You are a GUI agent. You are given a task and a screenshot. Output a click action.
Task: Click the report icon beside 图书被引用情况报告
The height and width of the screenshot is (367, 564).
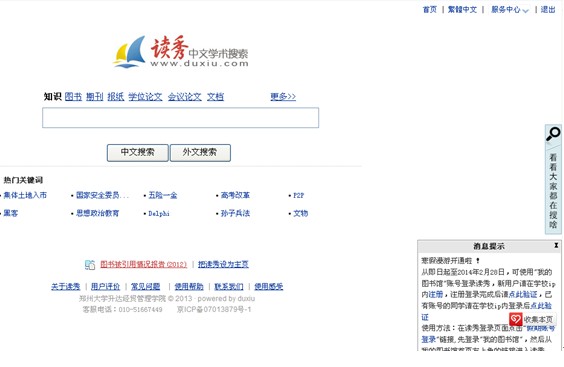pyautogui.click(x=90, y=265)
